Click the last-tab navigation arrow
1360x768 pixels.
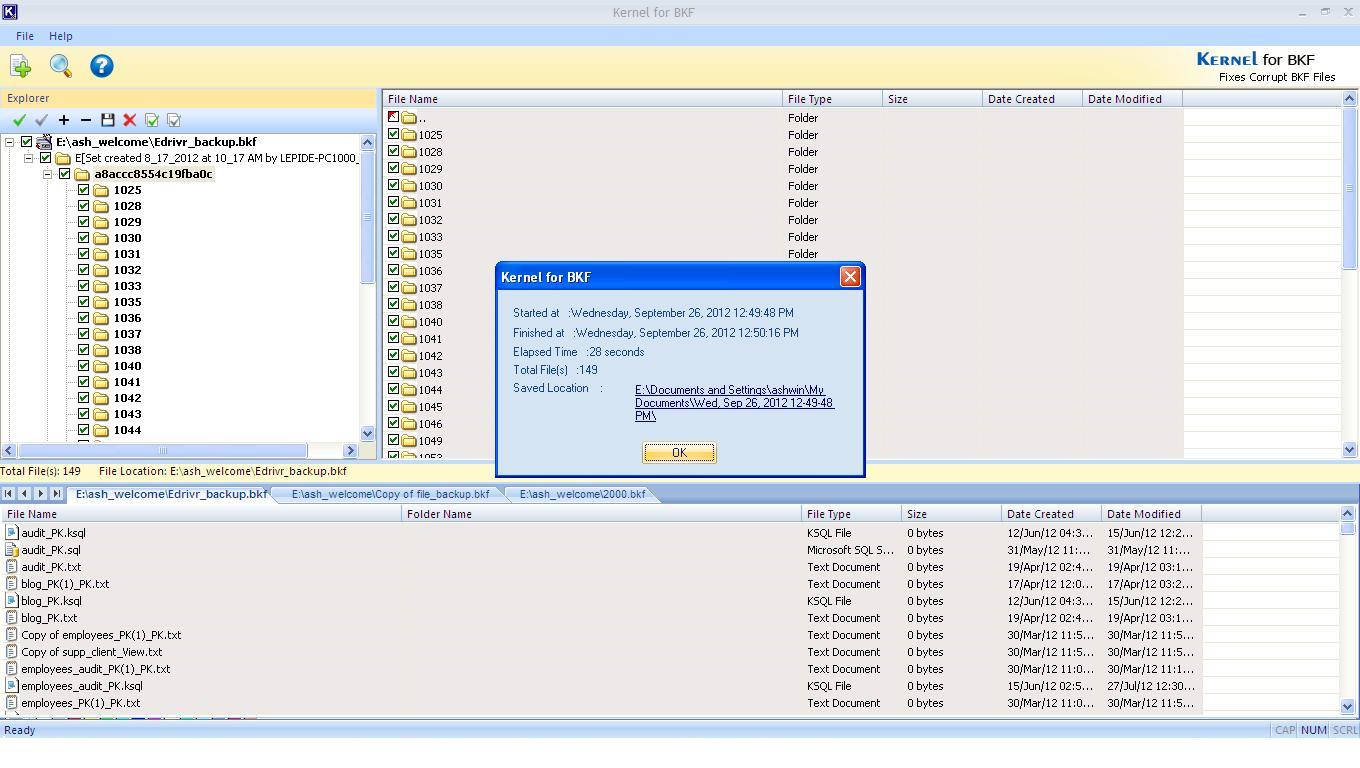56,494
